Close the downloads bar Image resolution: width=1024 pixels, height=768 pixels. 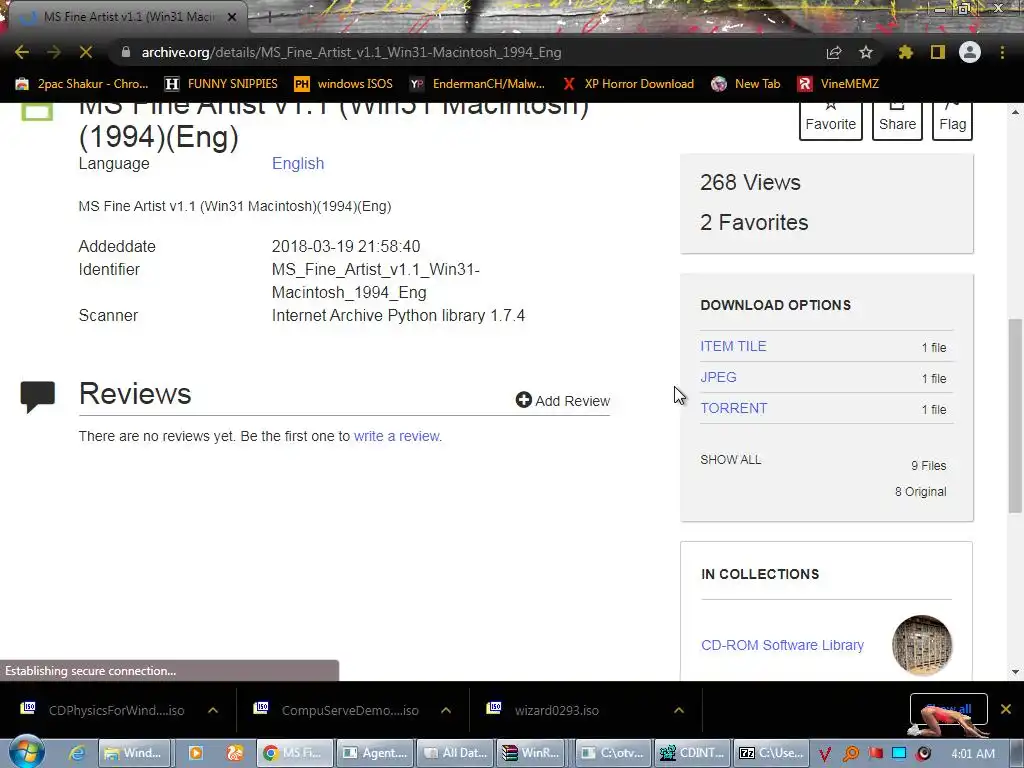click(1006, 709)
